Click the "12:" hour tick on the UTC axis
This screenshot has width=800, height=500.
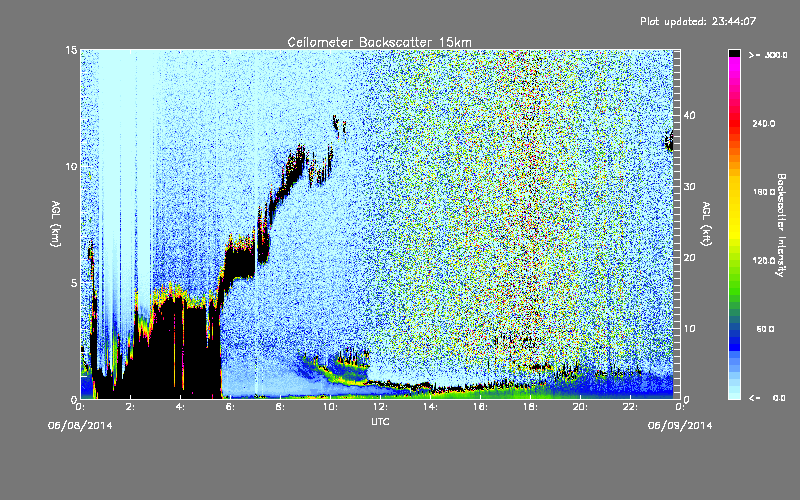point(381,407)
